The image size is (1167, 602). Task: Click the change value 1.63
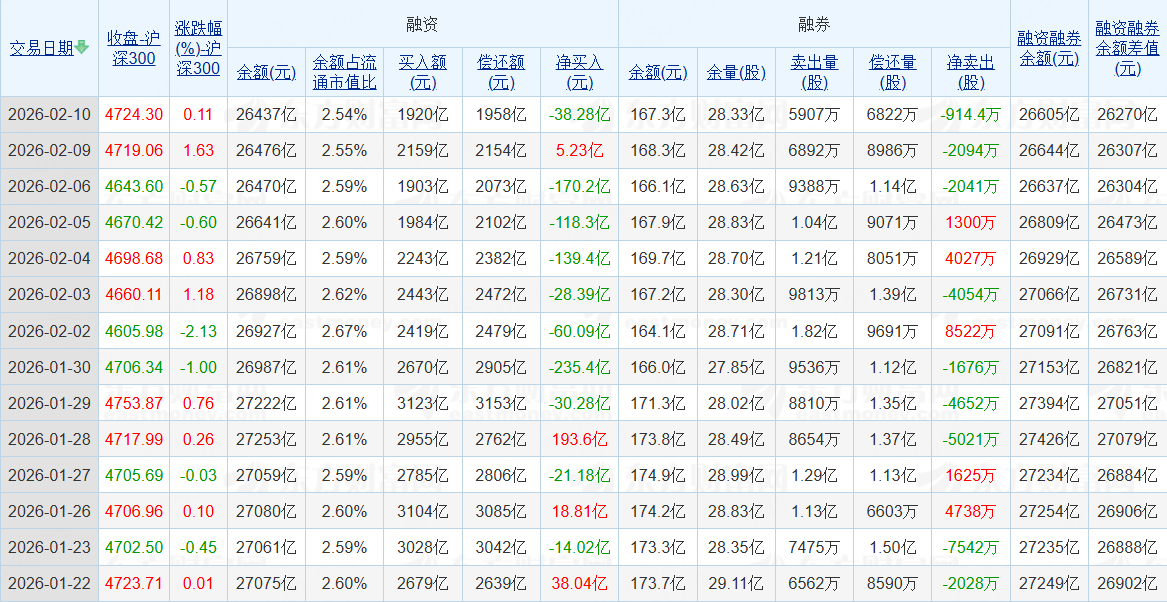(x=198, y=150)
